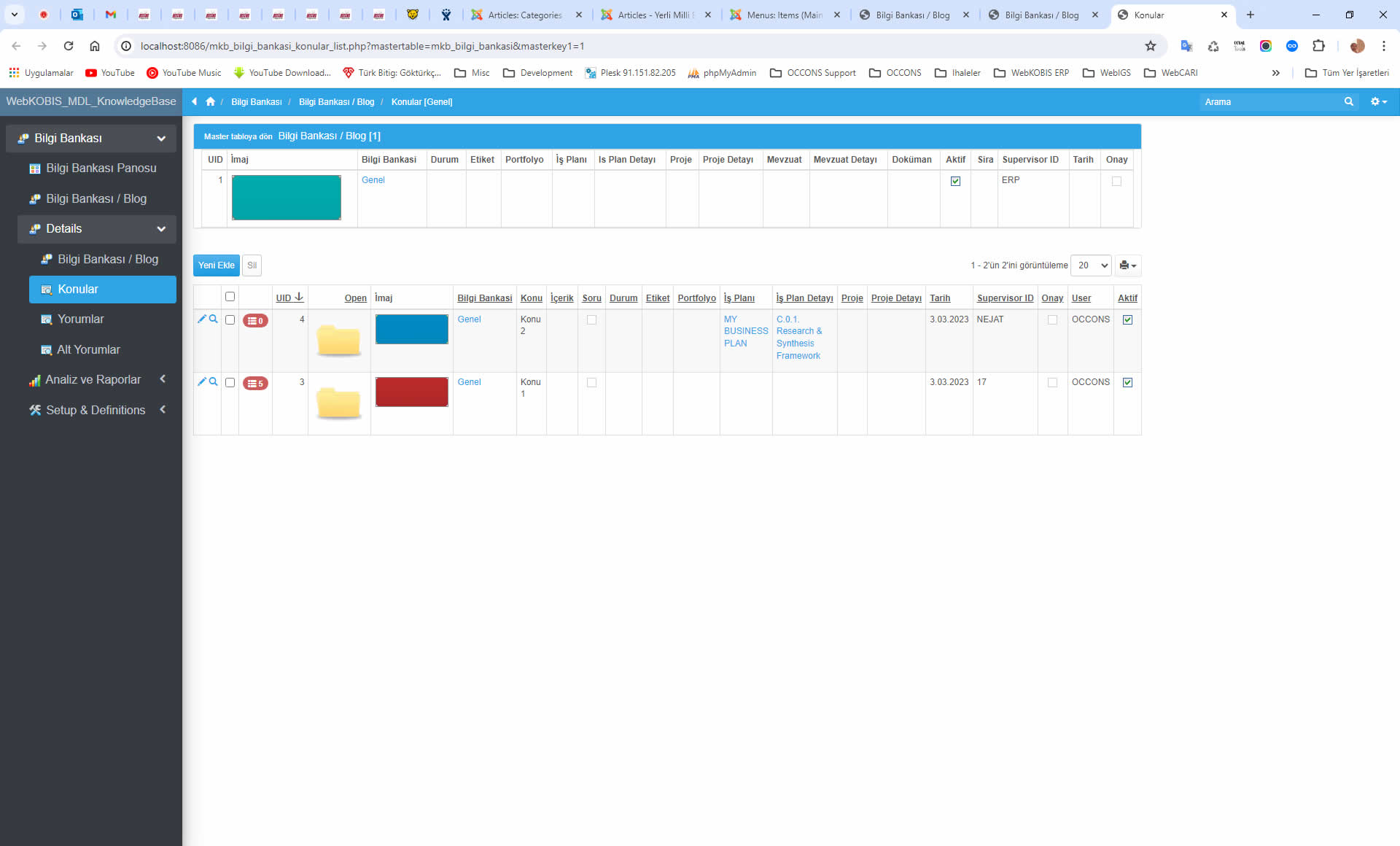The width and height of the screenshot is (1400, 846).
Task: Toggle master record Aktif checkbox
Action: pos(955,181)
